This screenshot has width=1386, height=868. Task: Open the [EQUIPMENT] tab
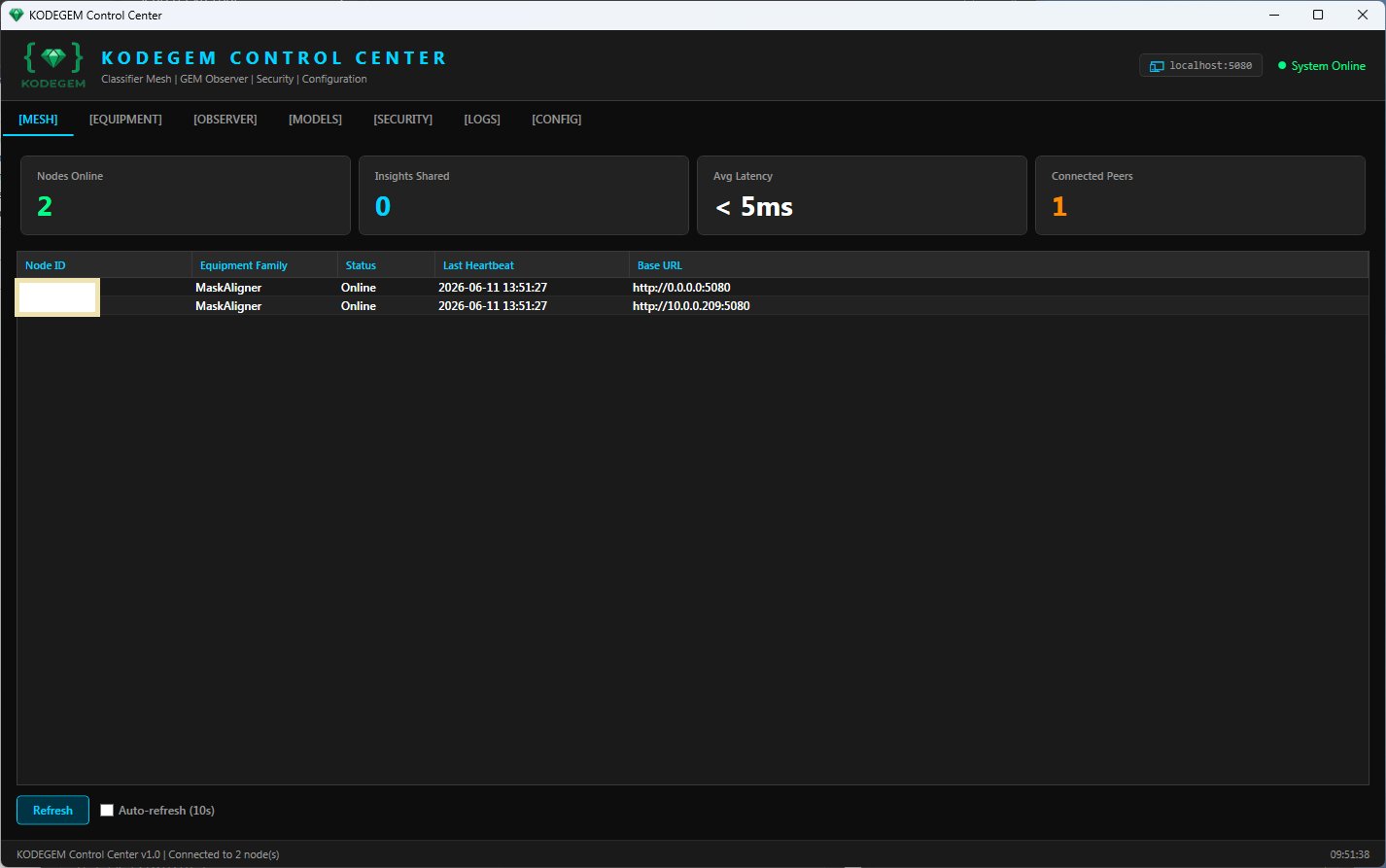coord(125,120)
